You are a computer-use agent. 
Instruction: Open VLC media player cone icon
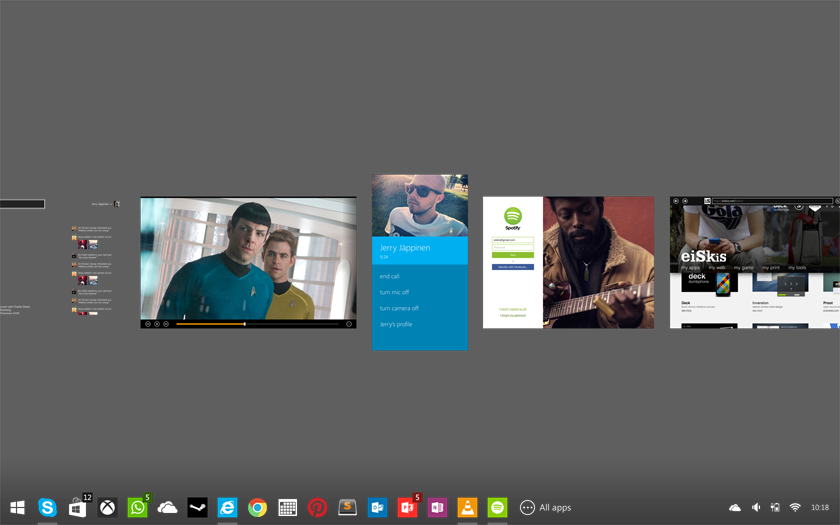(x=468, y=507)
